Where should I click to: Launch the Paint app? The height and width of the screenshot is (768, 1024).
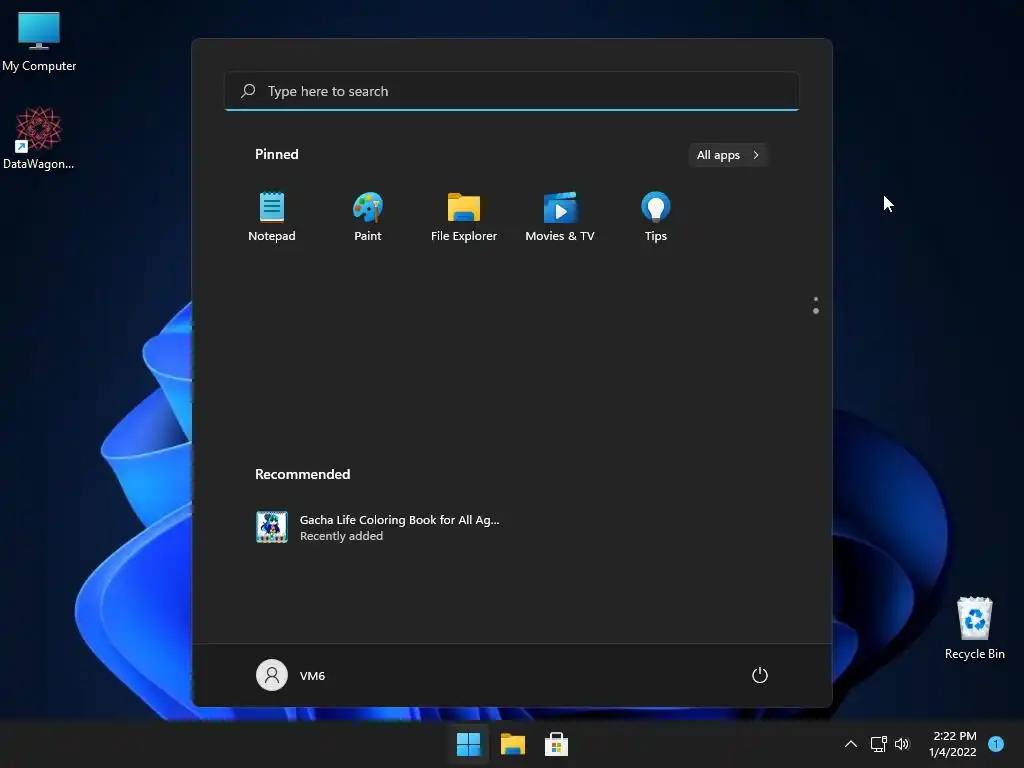(x=368, y=216)
